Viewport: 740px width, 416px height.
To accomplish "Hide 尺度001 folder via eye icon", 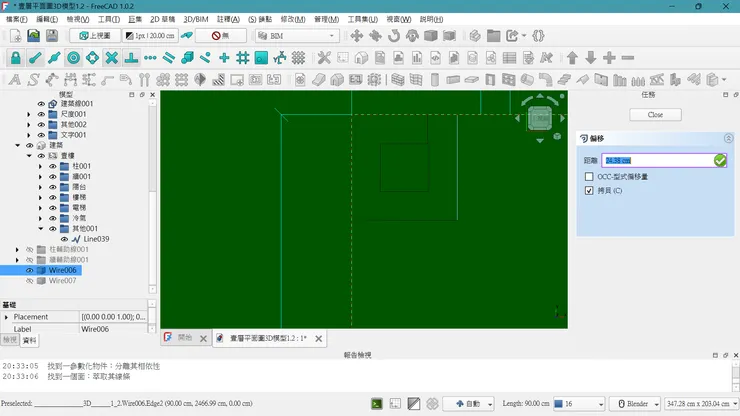I will coord(41,114).
